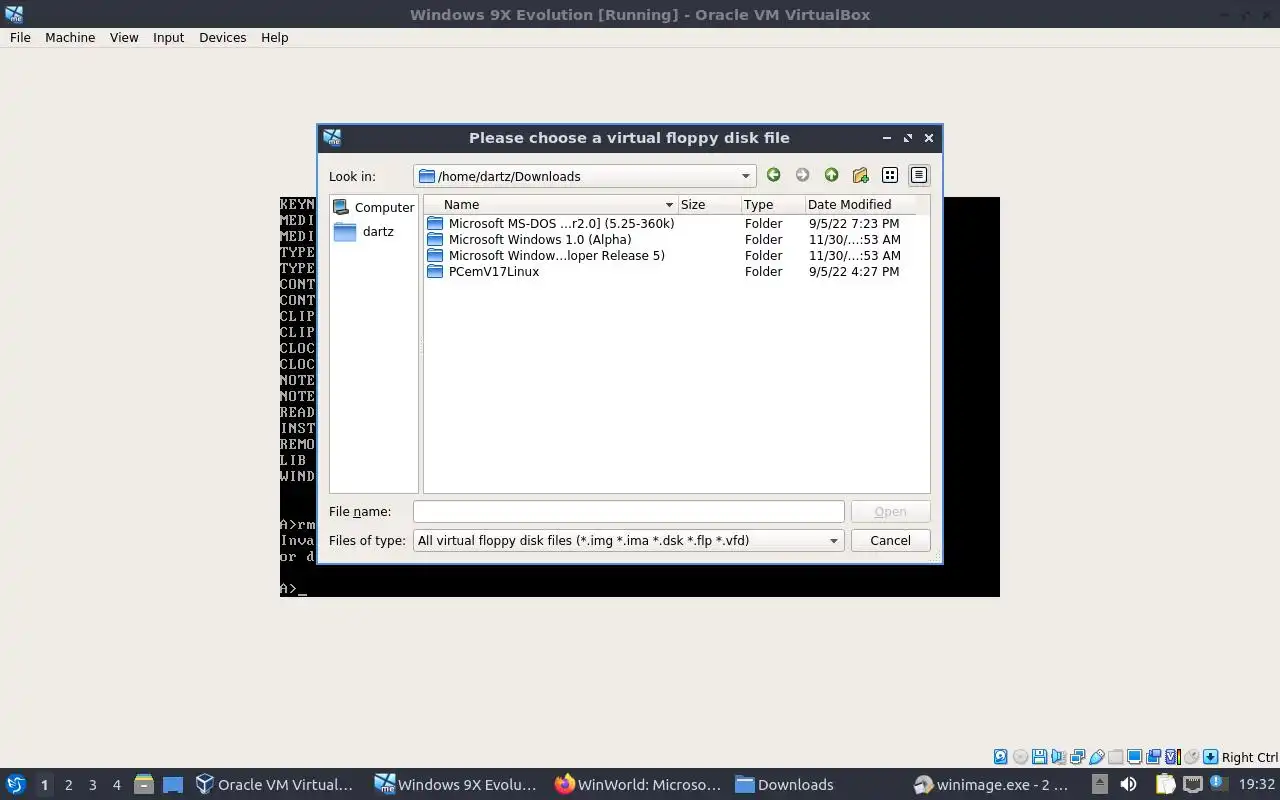Switch to workspace 2
The width and height of the screenshot is (1280, 800).
click(x=68, y=785)
